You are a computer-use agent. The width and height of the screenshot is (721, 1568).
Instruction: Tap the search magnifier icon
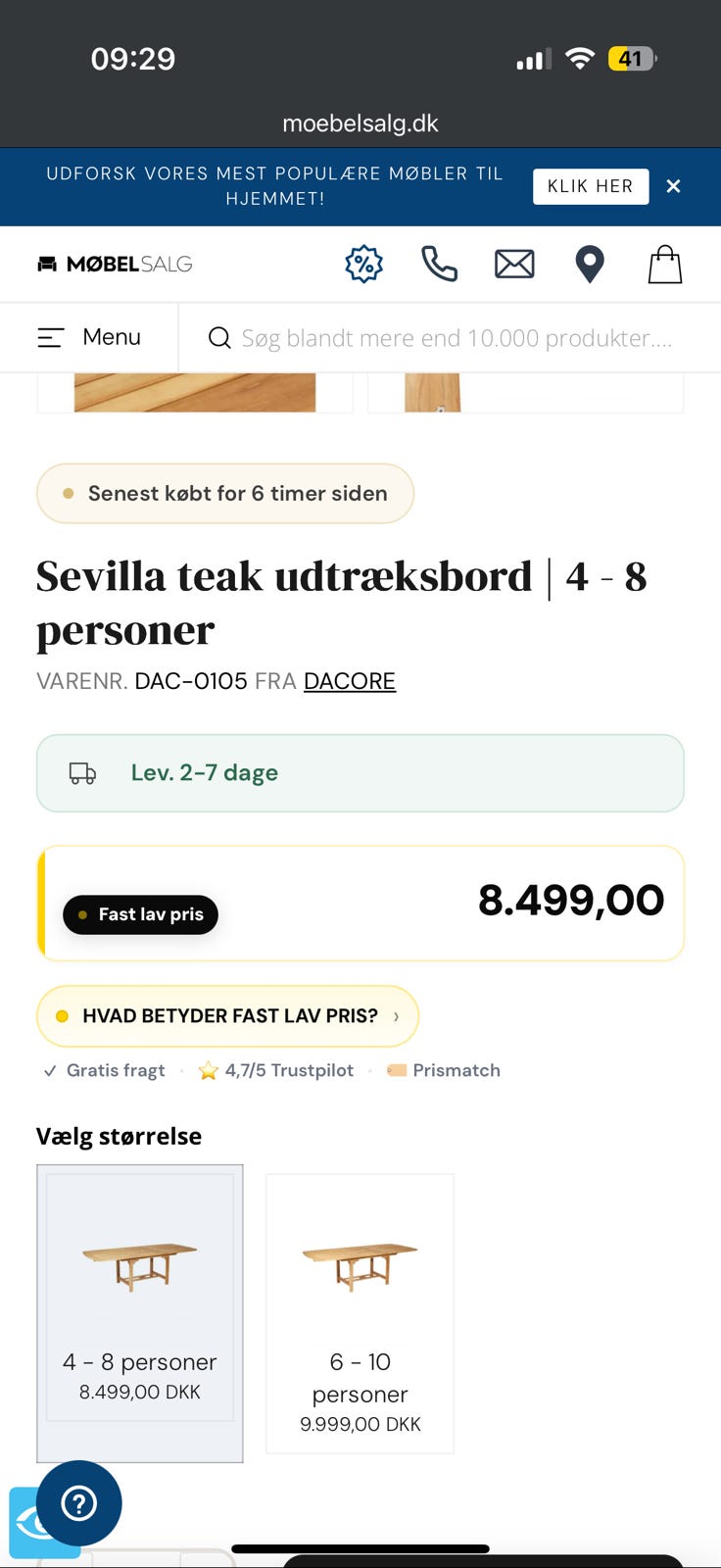(x=220, y=338)
